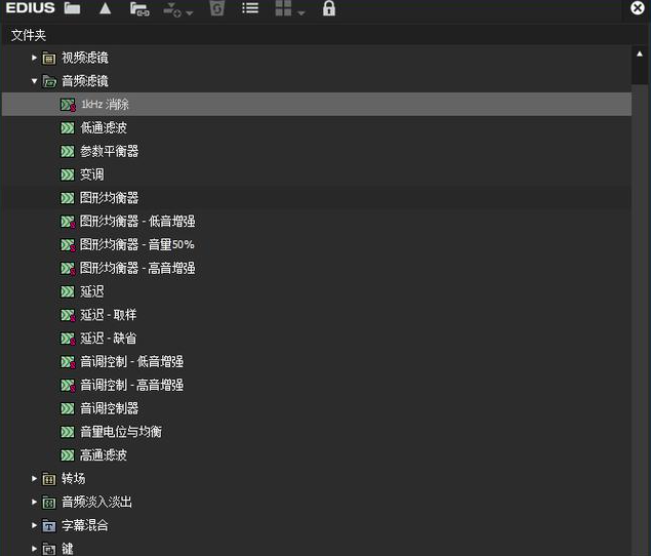Expand the 转场 folder arrow

click(x=34, y=478)
